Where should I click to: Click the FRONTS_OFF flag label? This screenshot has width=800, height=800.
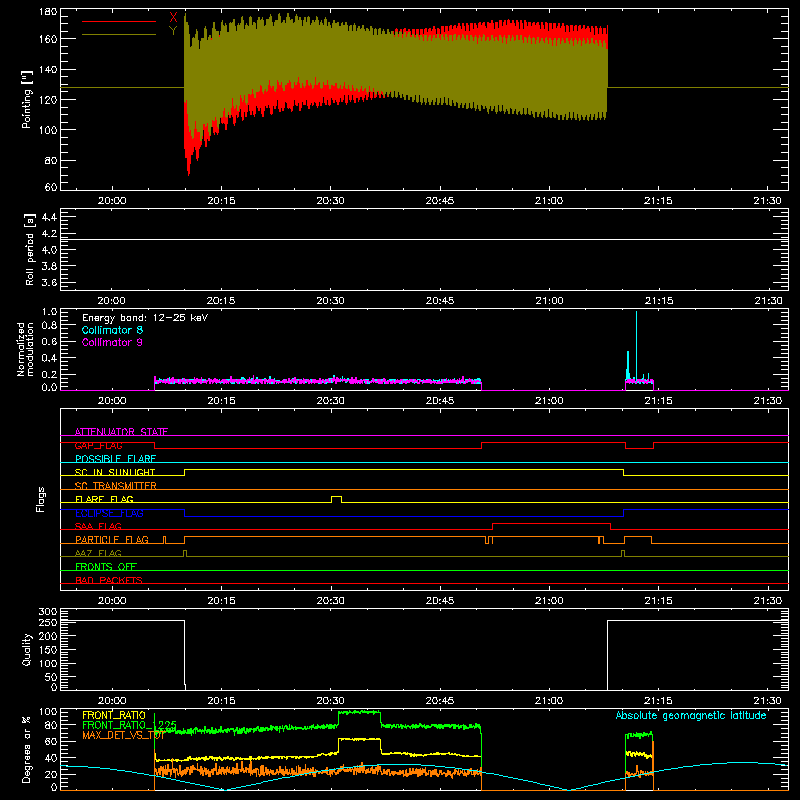pos(106,566)
